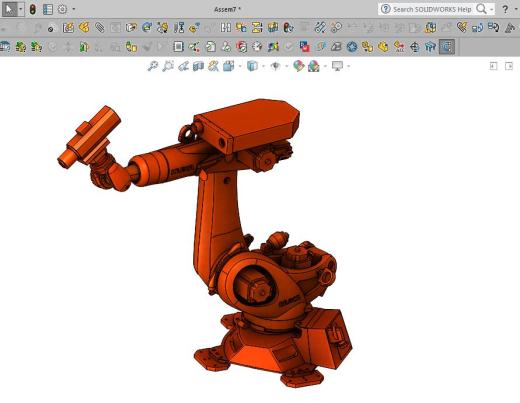
Task: Click the edit component pencil icon
Action: coord(68,27)
